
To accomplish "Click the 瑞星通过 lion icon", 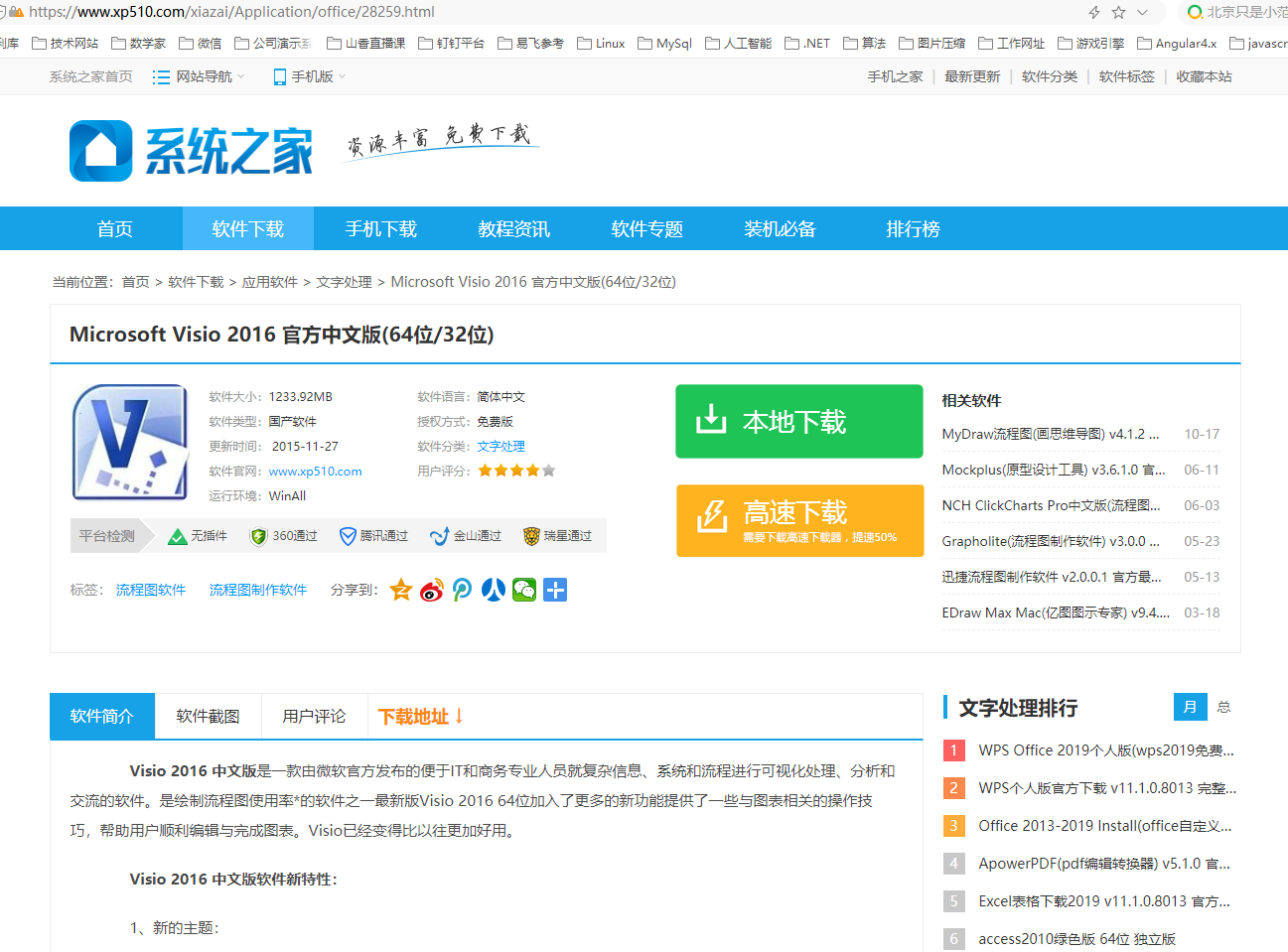I will click(x=531, y=536).
